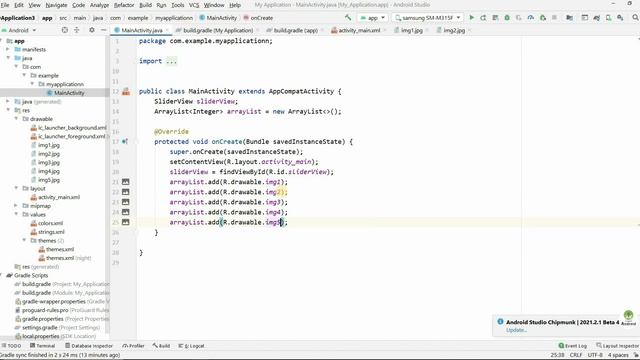
Task: Click CRLF line separator in status bar
Action: click(x=576, y=355)
